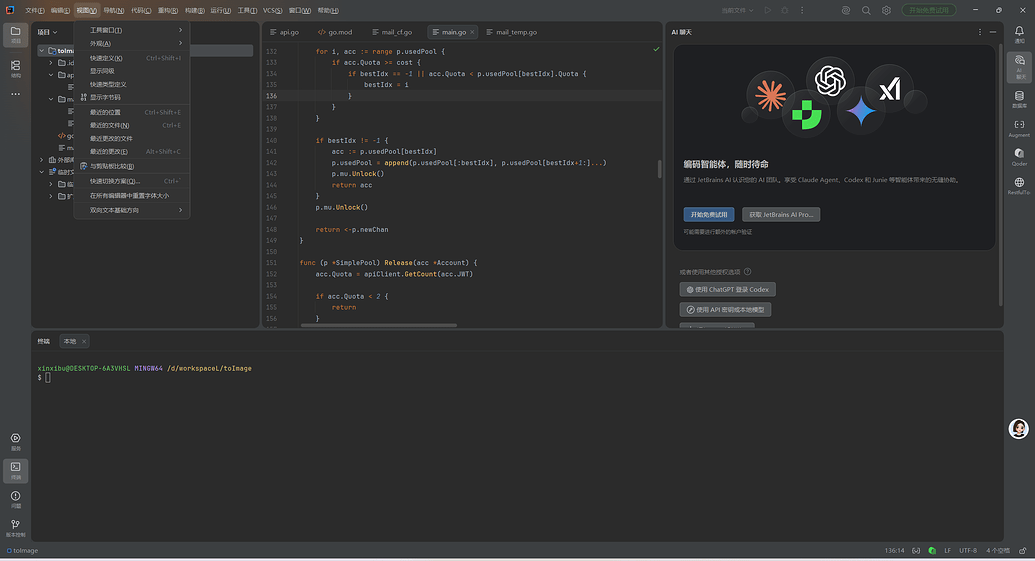
Task: Open the Qoder tool window icon
Action: pyautogui.click(x=1019, y=156)
